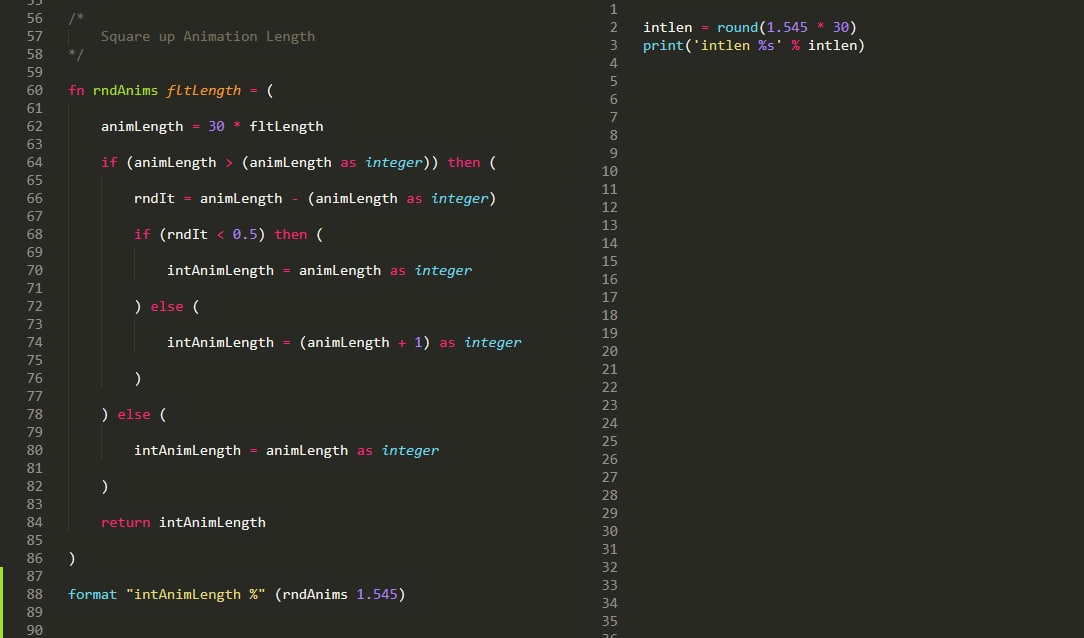
Task: Click italic parameter "fltLength" on line 60
Action: point(203,91)
